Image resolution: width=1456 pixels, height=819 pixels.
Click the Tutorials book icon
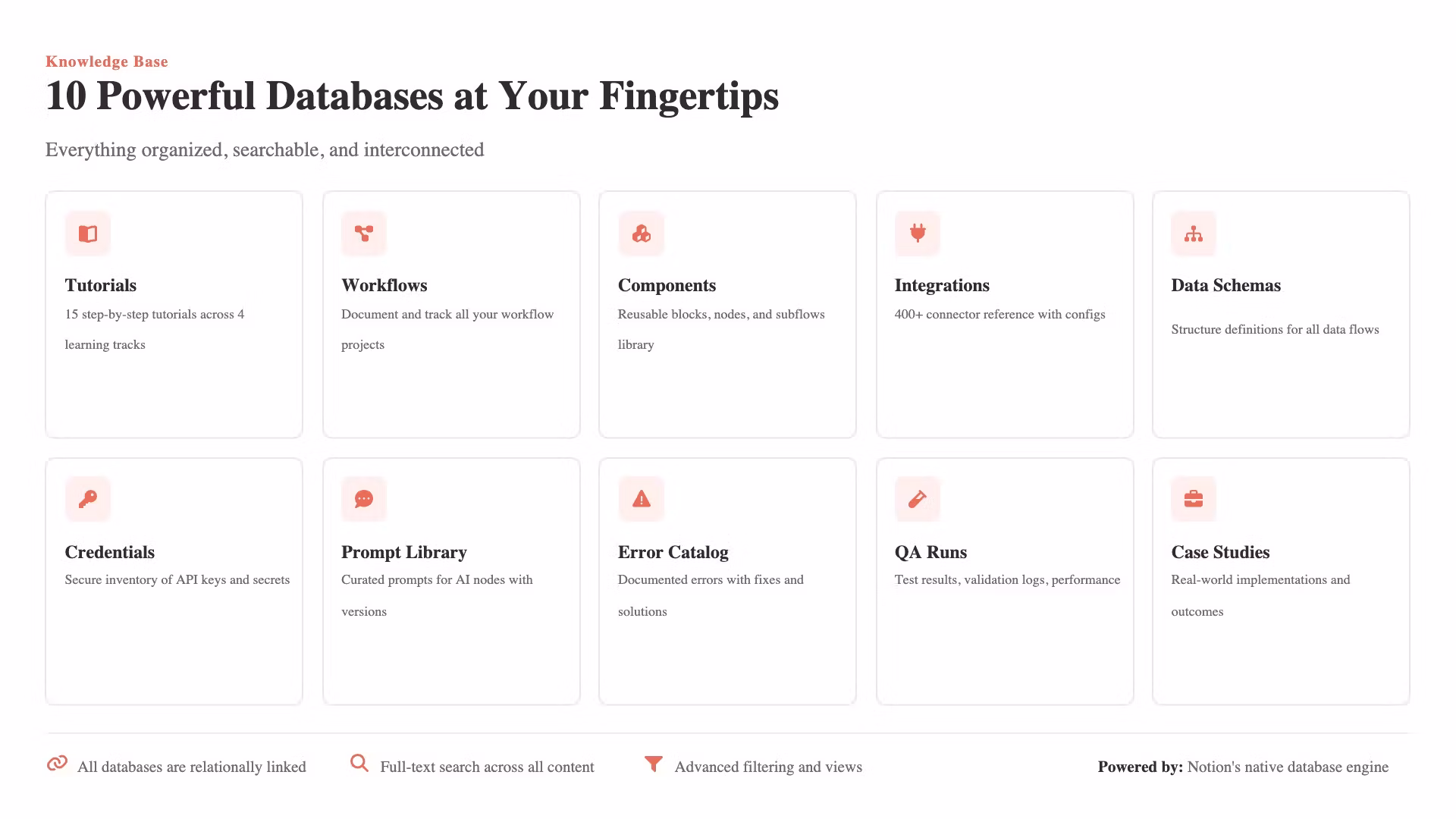click(88, 234)
